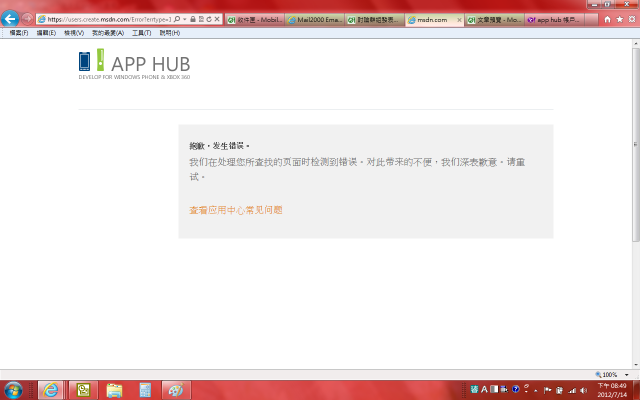Click the scrollbar up arrow
The image size is (640, 400).
636,43
